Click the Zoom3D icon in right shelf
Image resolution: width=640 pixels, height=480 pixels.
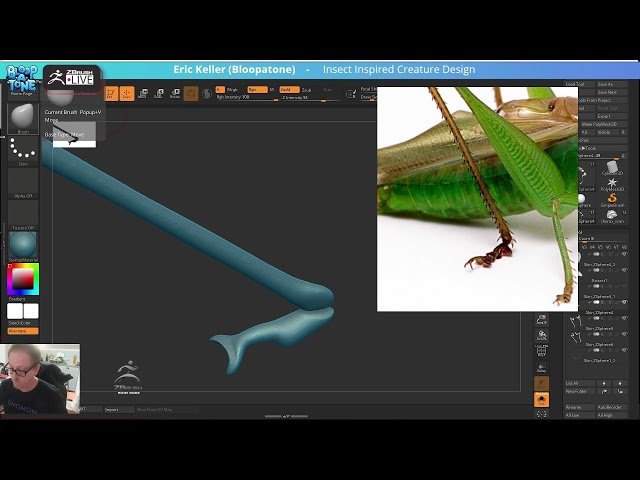pyautogui.click(x=542, y=319)
